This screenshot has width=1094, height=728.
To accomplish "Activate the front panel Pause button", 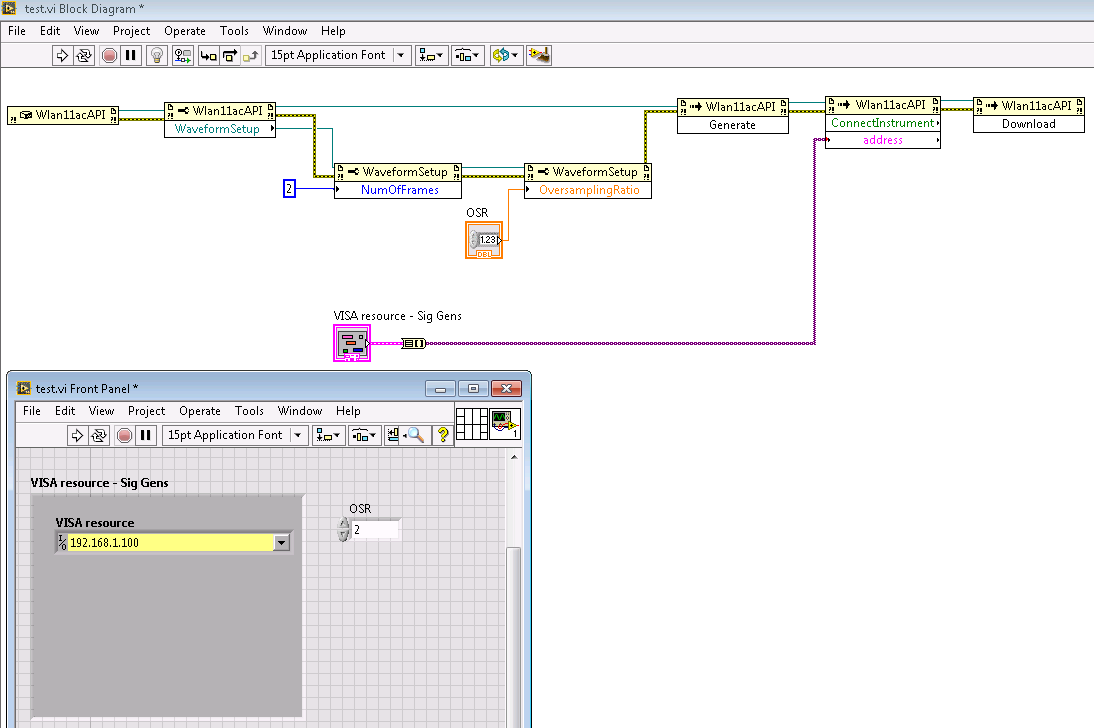I will click(x=146, y=435).
